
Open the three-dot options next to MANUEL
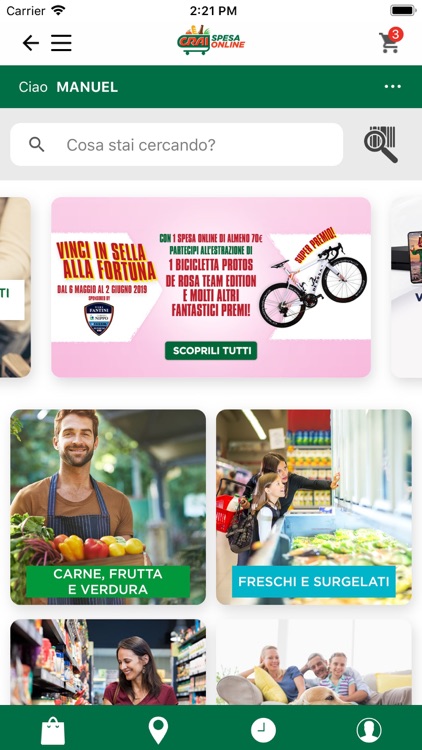pyautogui.click(x=393, y=87)
